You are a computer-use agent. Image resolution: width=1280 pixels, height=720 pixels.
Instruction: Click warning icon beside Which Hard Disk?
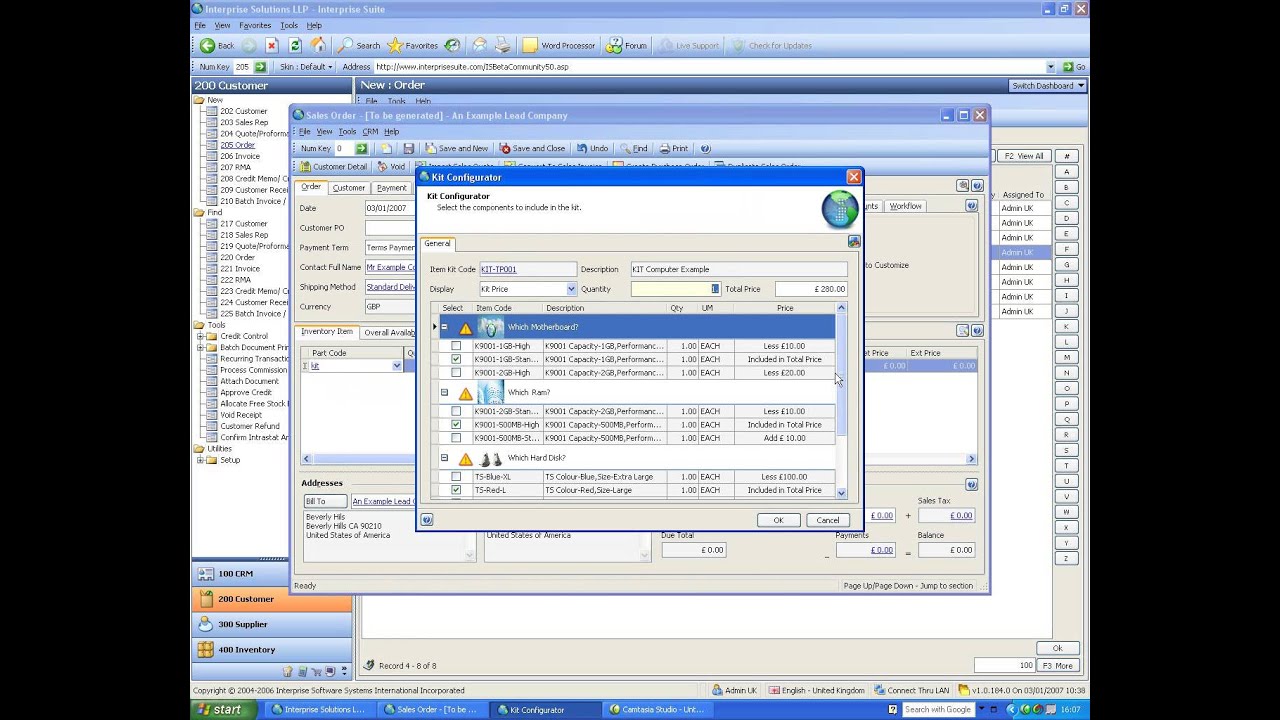click(x=465, y=459)
